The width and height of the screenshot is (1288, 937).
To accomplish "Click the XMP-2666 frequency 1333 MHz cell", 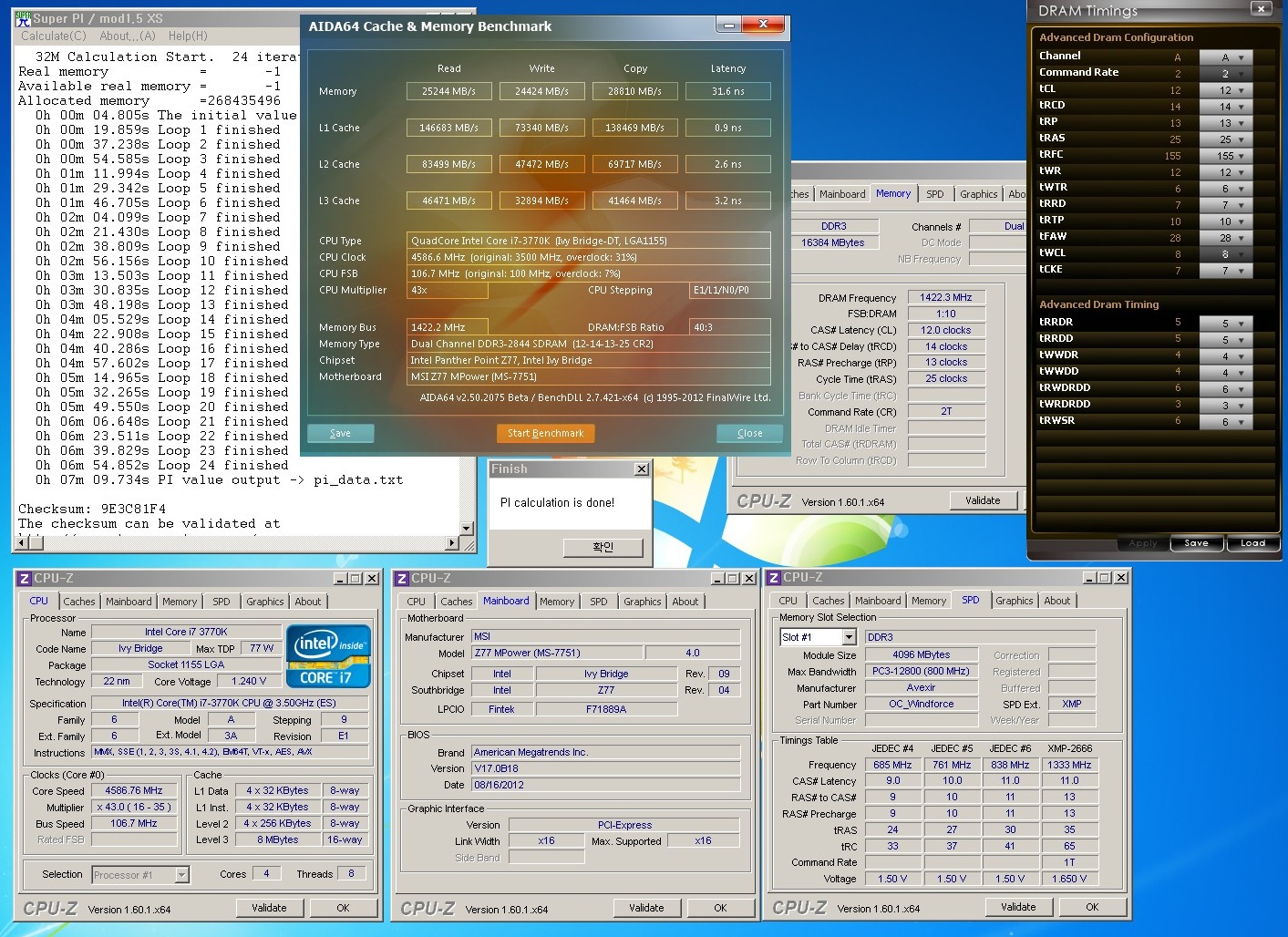I will point(1069,765).
